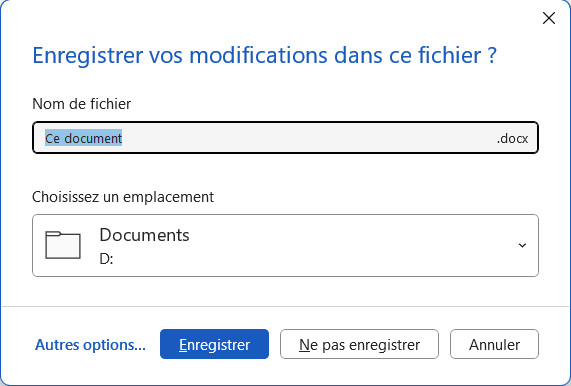The width and height of the screenshot is (571, 386).
Task: Click the 'Documents' folder name text
Action: pyautogui.click(x=144, y=235)
